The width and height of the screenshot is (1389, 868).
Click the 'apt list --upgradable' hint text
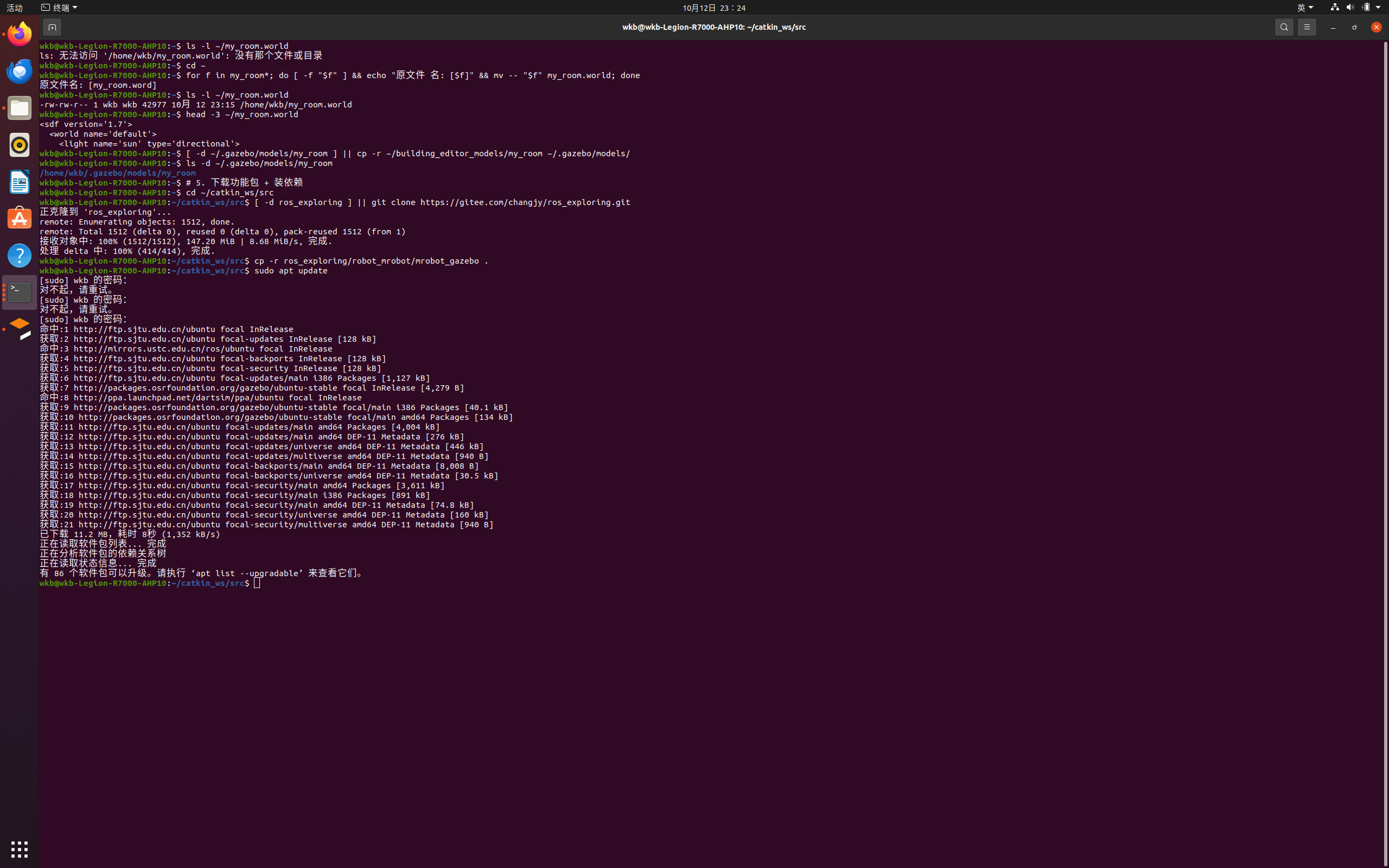coord(247,573)
